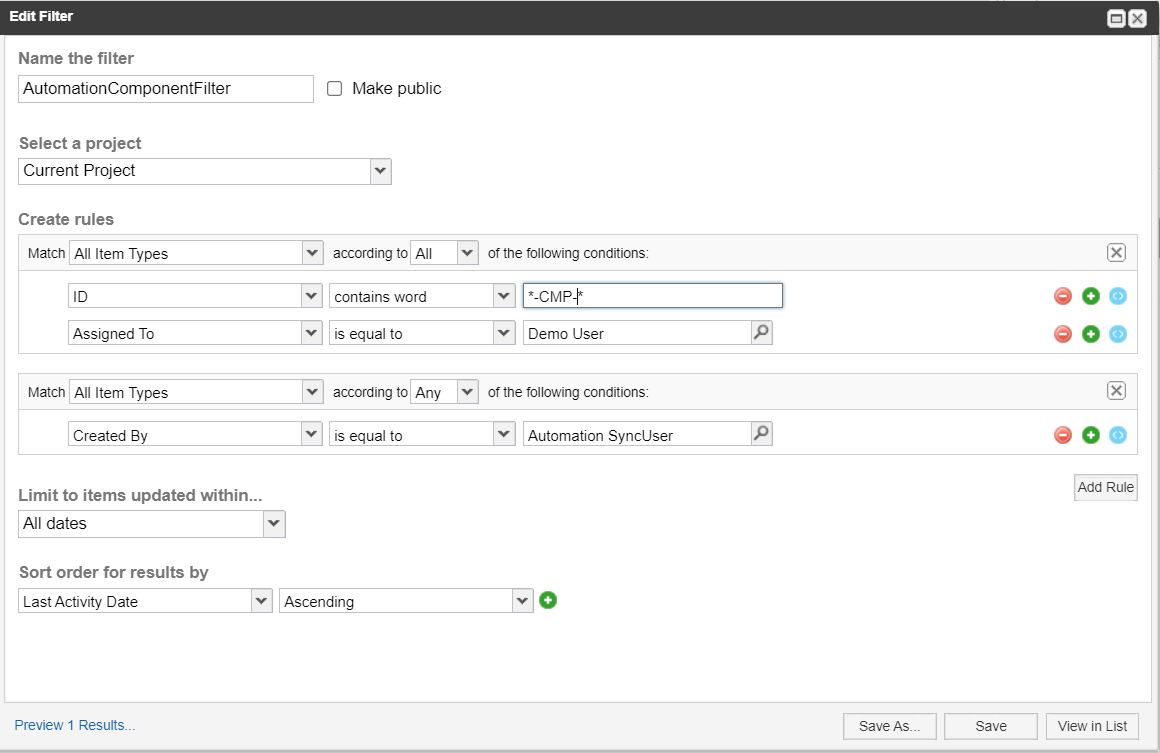
Task: Remove the ID condition with red minus icon
Action: coord(1063,296)
